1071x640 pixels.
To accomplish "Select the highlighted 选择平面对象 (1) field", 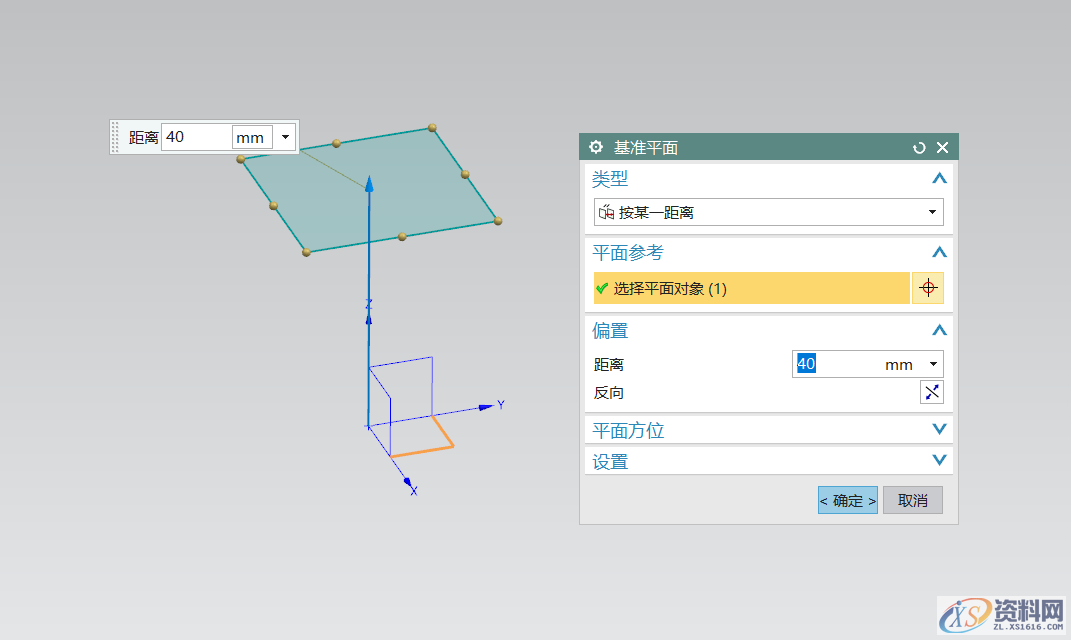I will click(x=750, y=288).
